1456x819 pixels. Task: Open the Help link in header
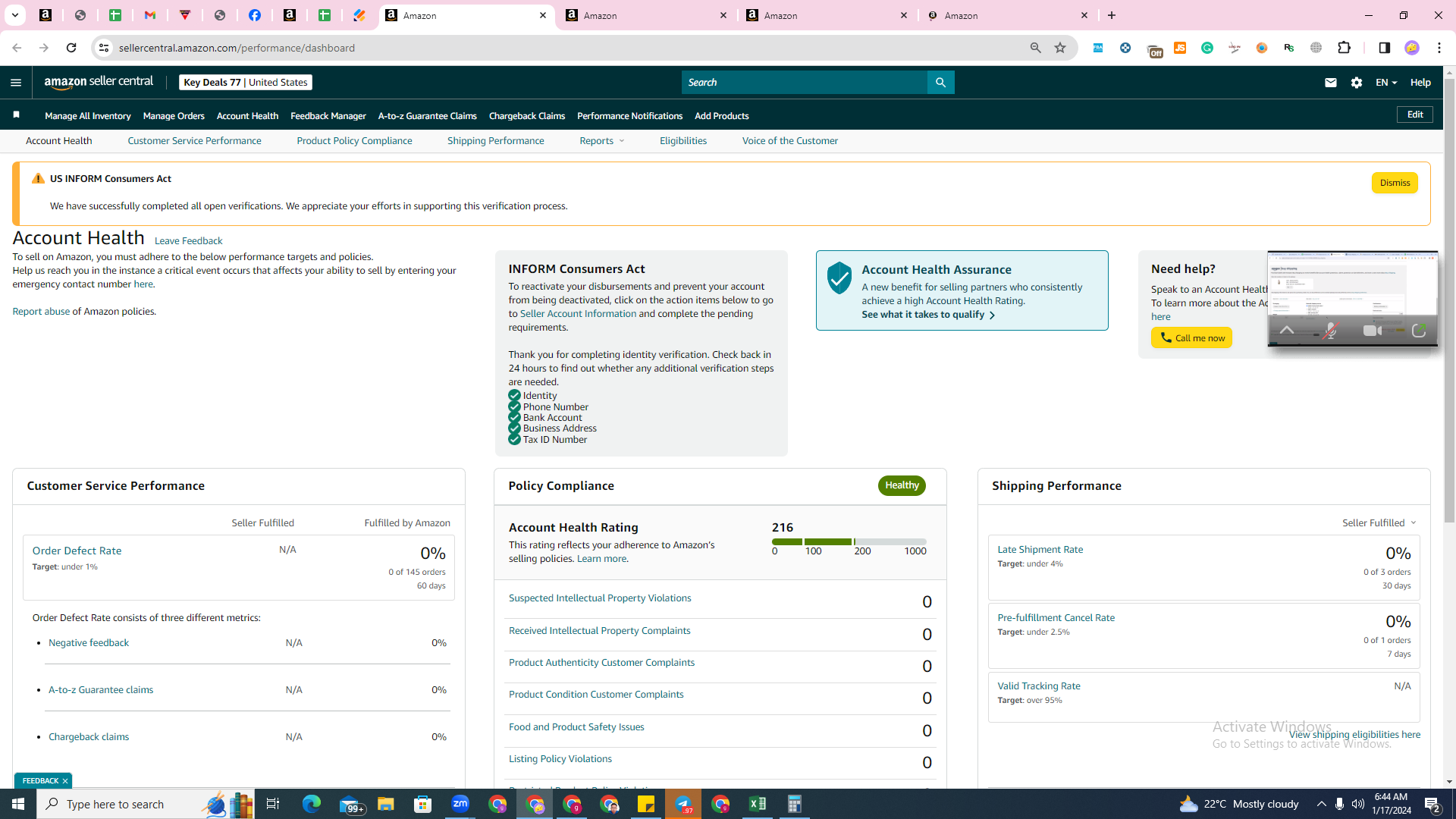1420,83
